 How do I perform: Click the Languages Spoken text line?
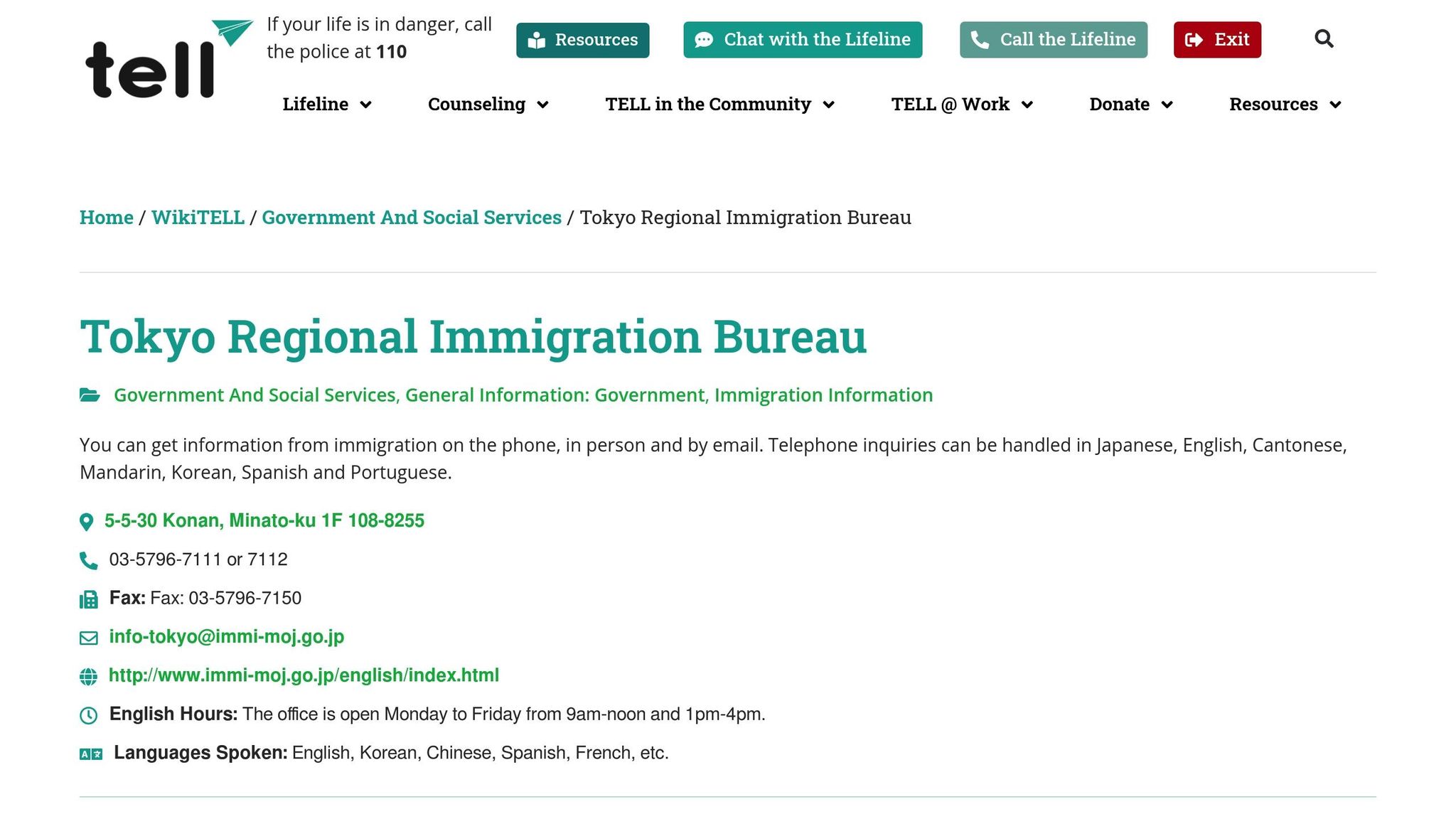pyautogui.click(x=391, y=753)
